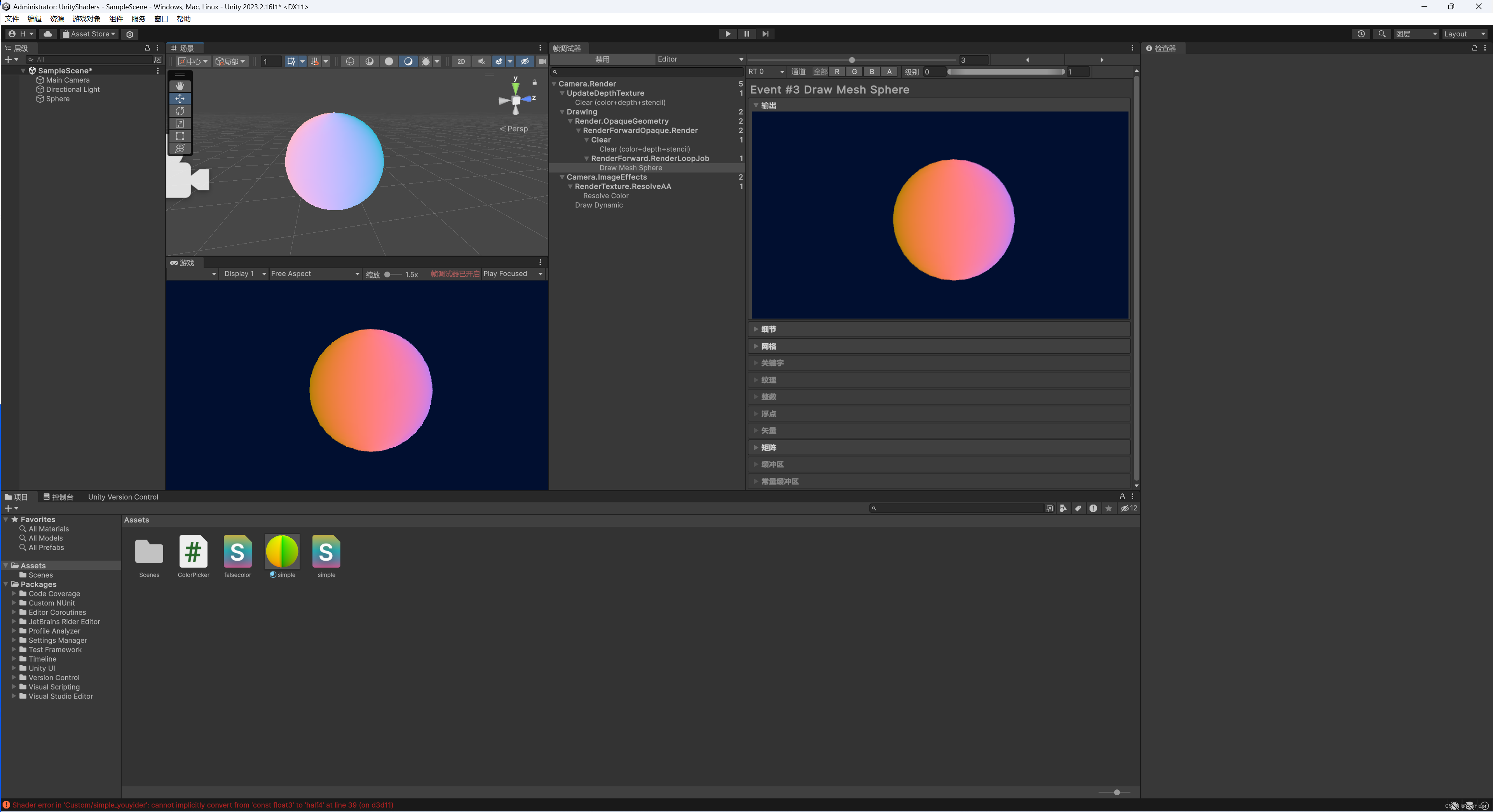Click the Asset Store button
This screenshot has height=812, width=1493.
(x=89, y=34)
